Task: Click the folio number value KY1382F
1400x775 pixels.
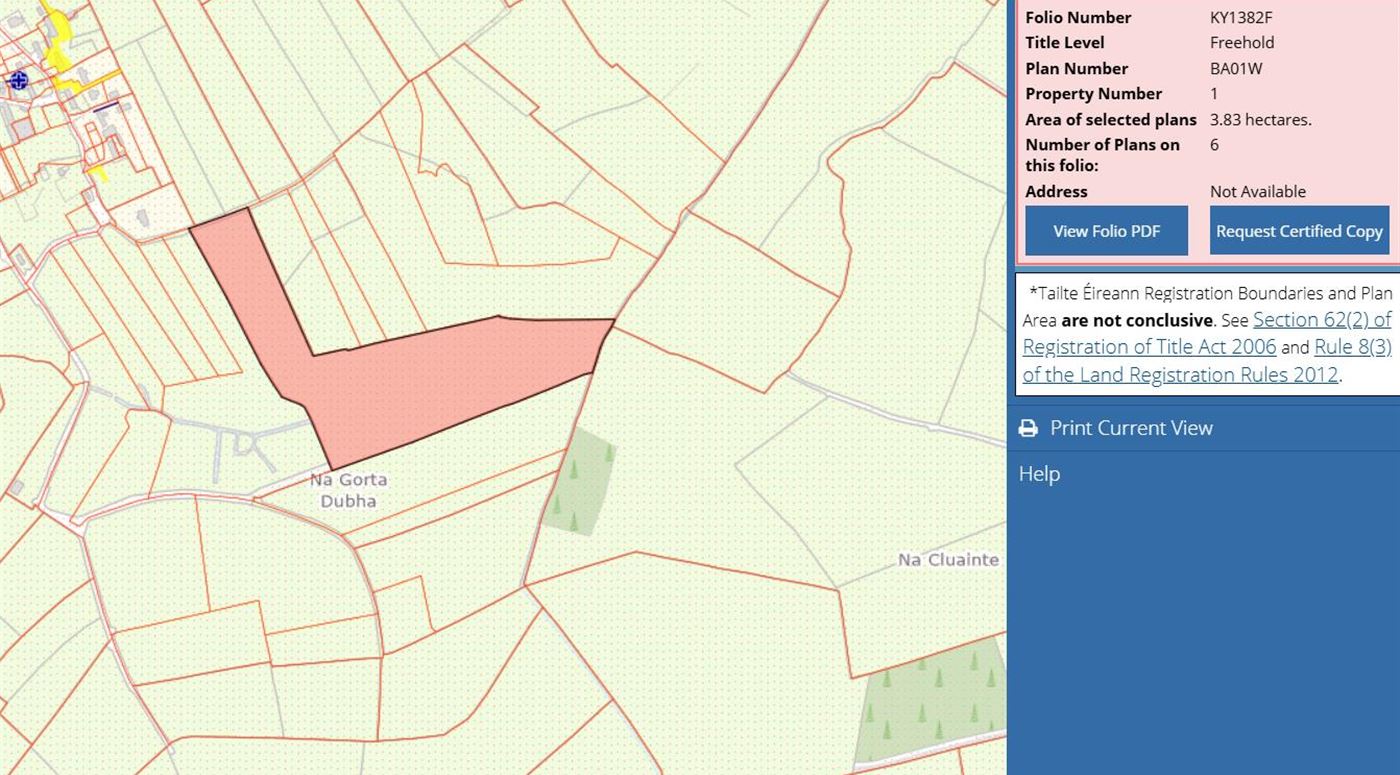Action: tap(1241, 17)
